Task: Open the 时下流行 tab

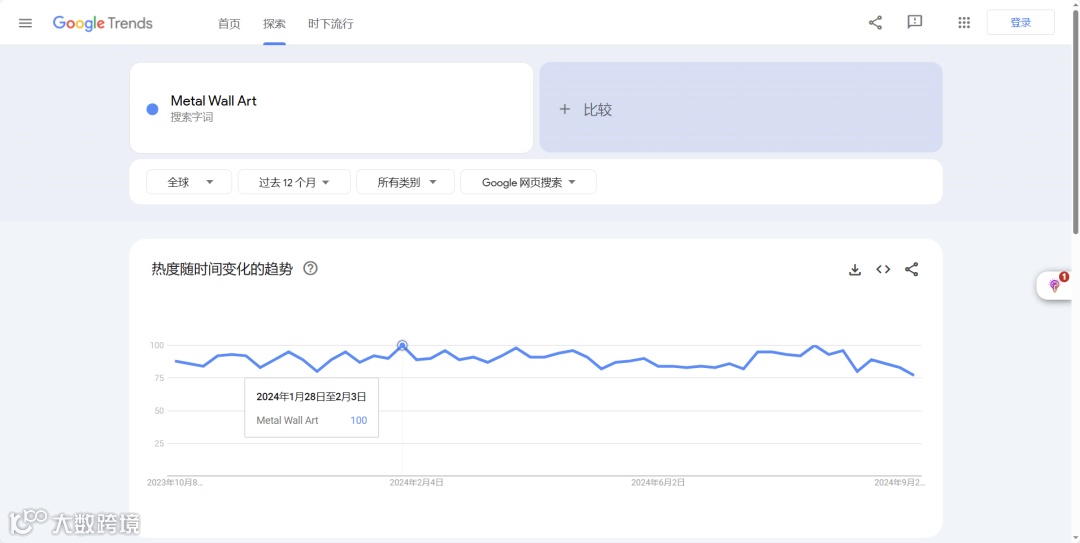Action: [331, 23]
